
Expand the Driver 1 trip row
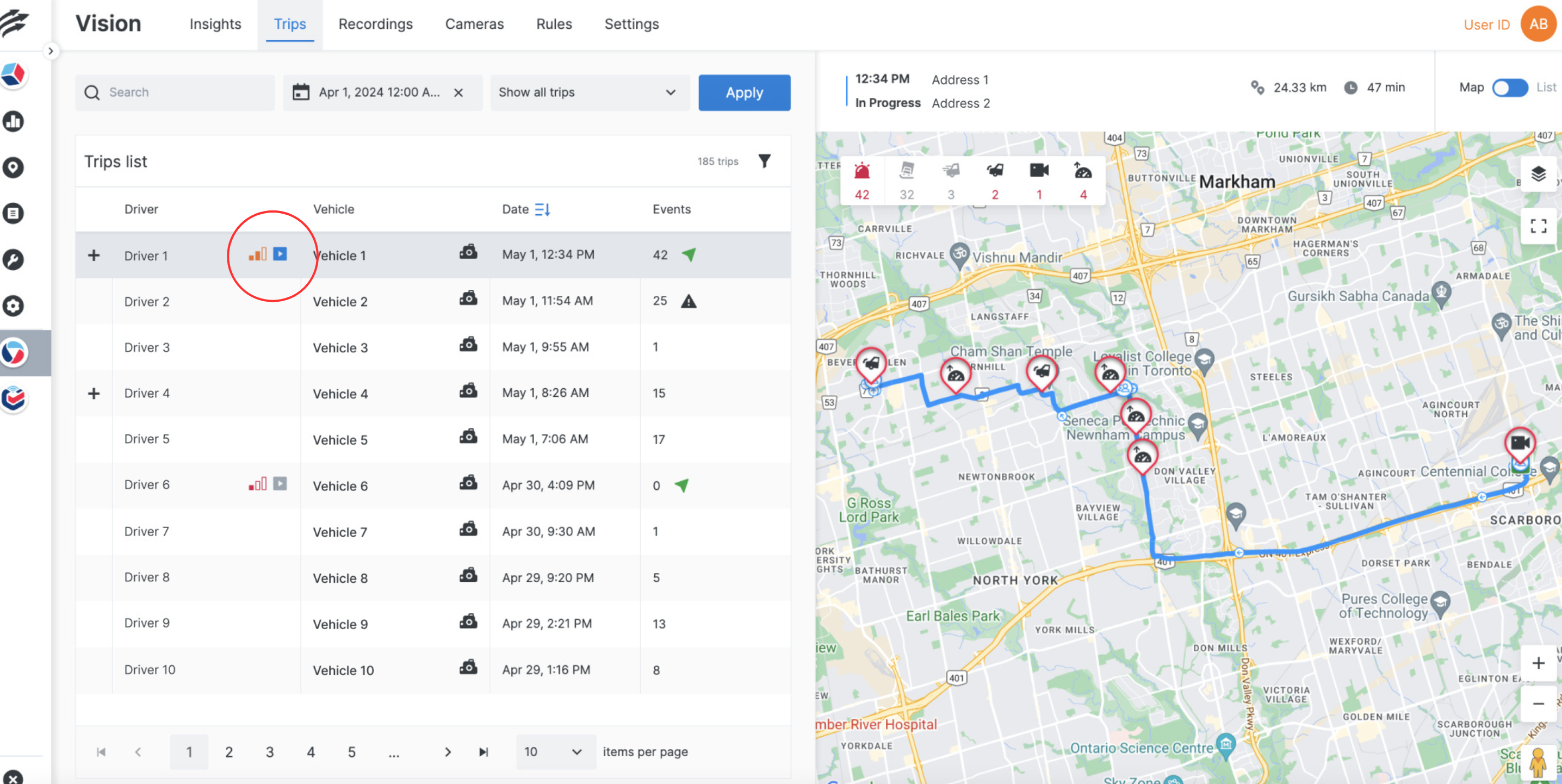point(94,256)
